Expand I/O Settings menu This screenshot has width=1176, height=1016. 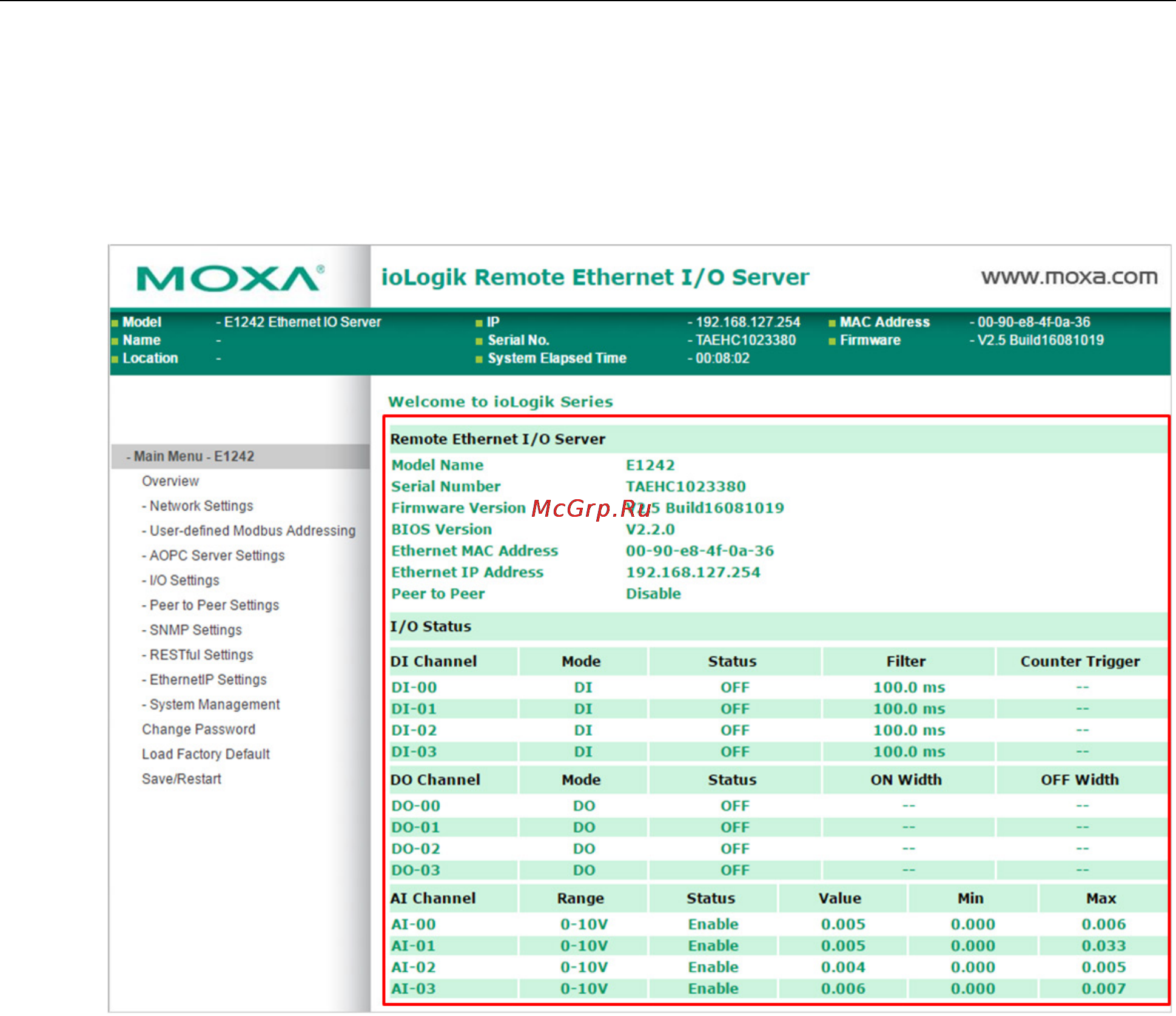point(180,580)
